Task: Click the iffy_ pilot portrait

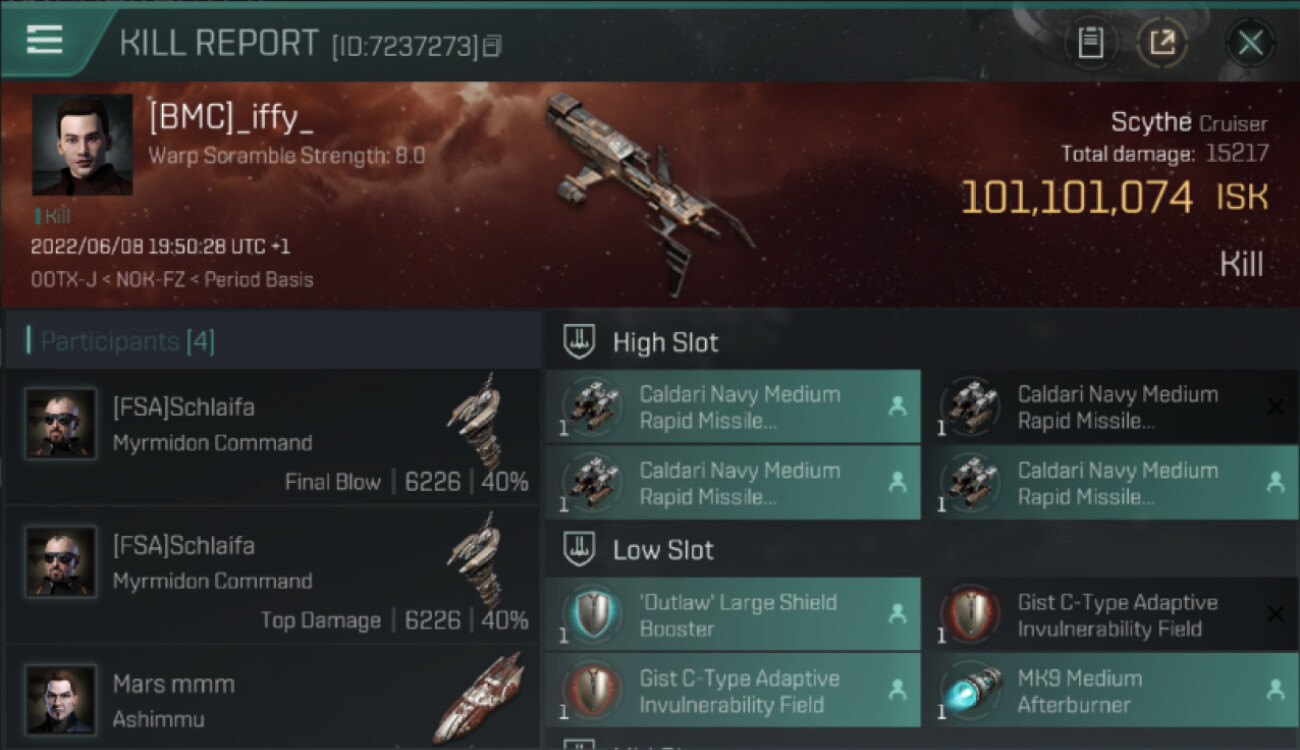Action: click(x=82, y=145)
